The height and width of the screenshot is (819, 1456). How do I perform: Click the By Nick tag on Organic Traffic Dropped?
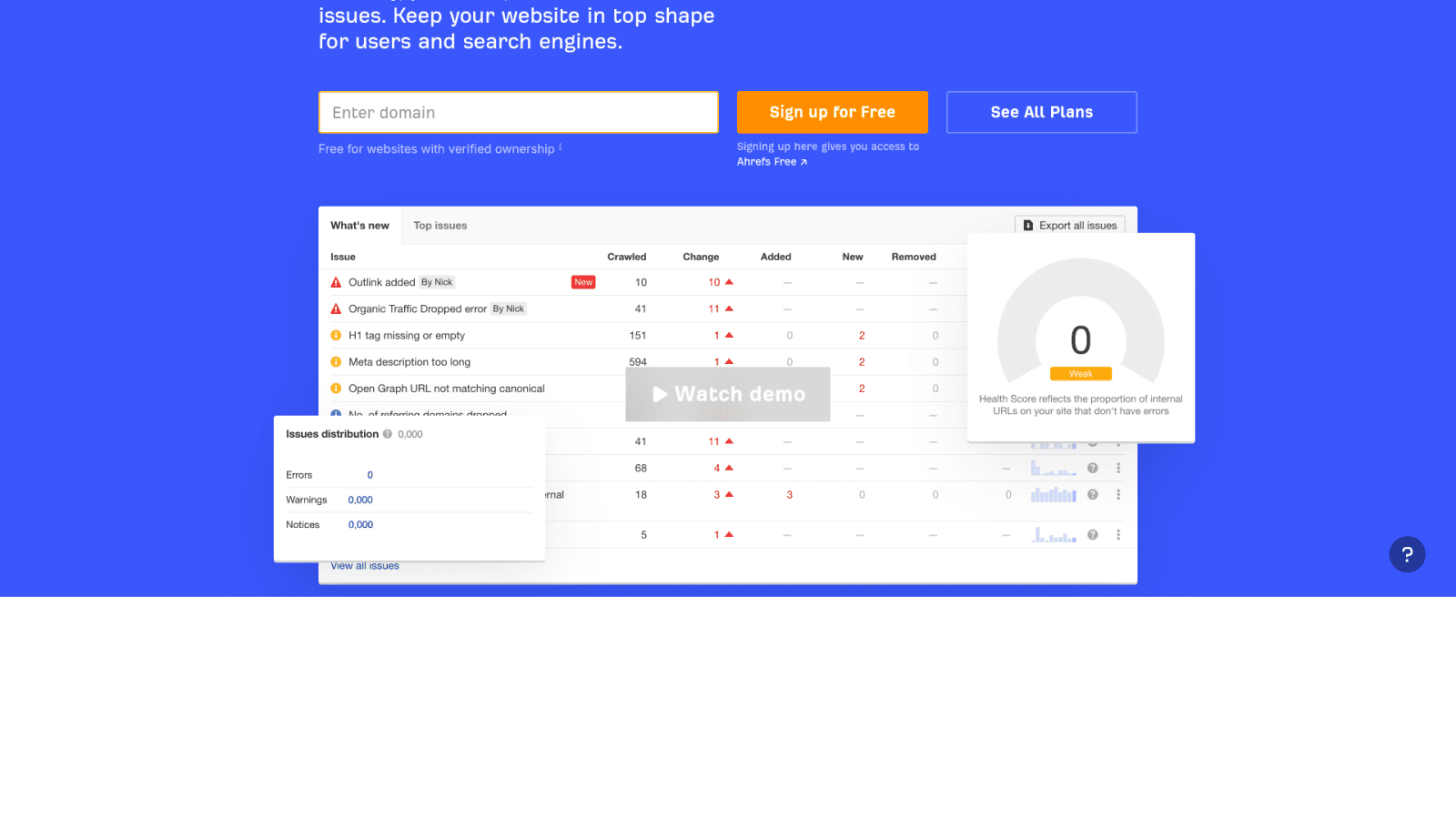coord(509,308)
